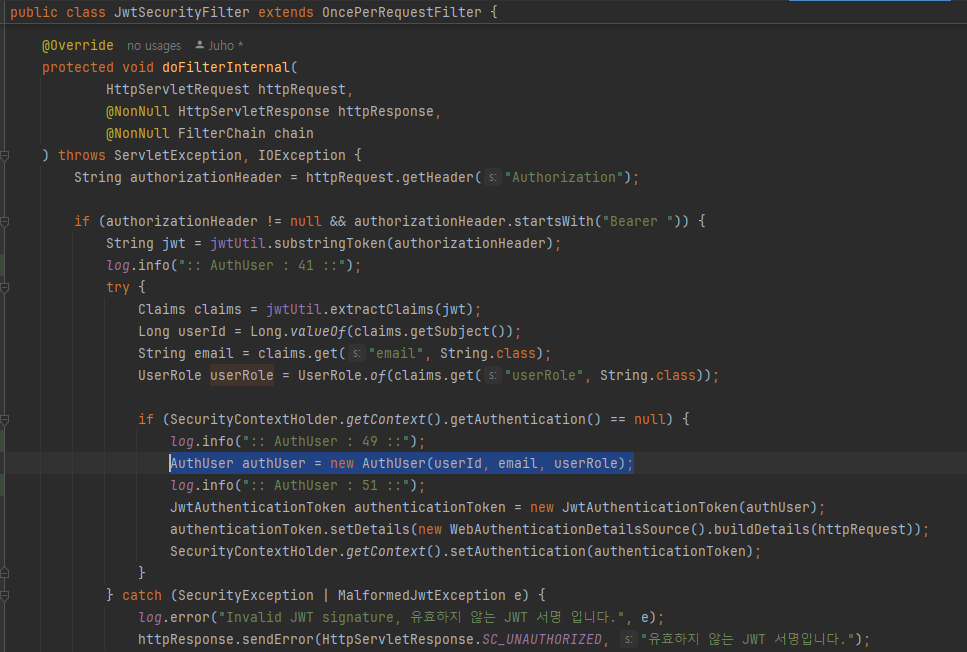Screen dimensions: 967x652
Task: Click the substringToken method call
Action: pos(330,244)
